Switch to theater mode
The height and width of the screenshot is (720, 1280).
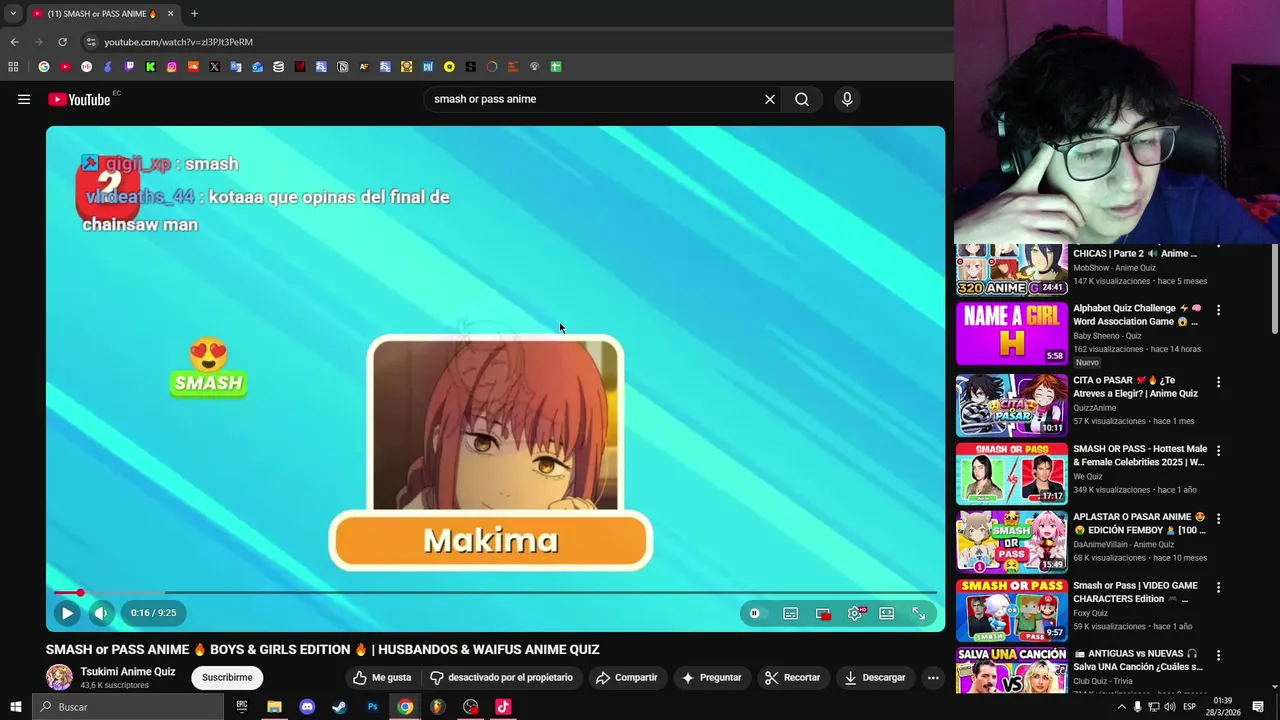click(887, 613)
